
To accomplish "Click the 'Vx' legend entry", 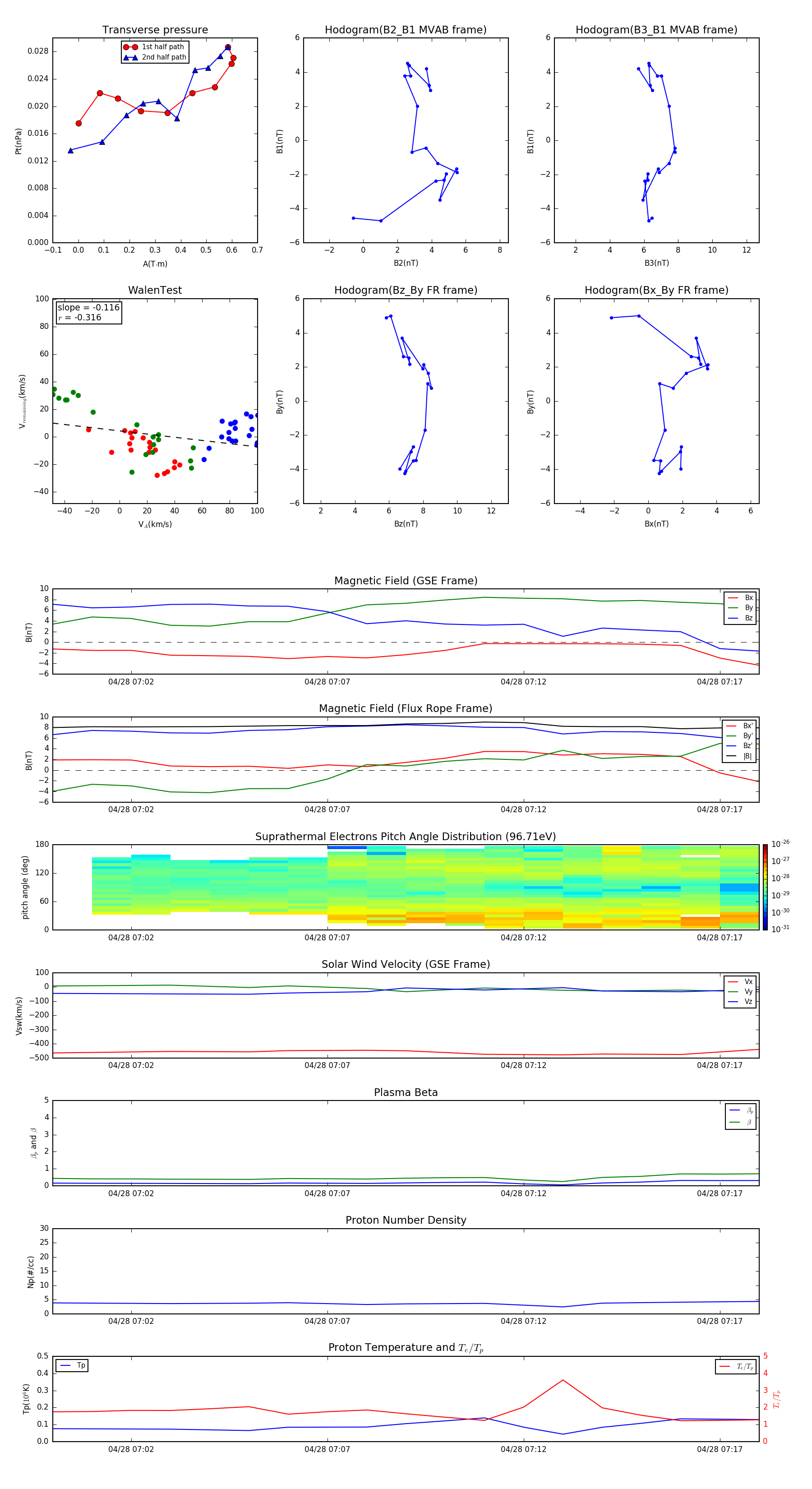I will click(741, 981).
